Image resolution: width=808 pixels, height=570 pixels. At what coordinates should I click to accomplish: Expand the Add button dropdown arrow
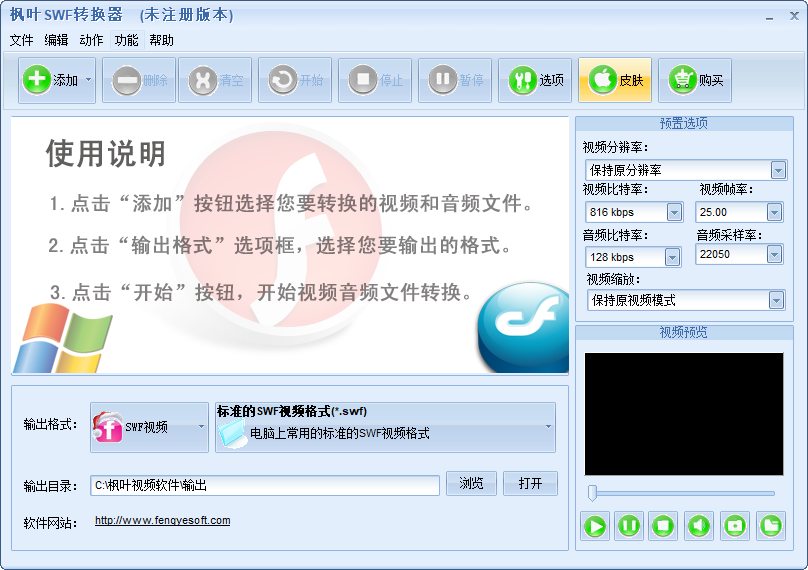(x=89, y=80)
